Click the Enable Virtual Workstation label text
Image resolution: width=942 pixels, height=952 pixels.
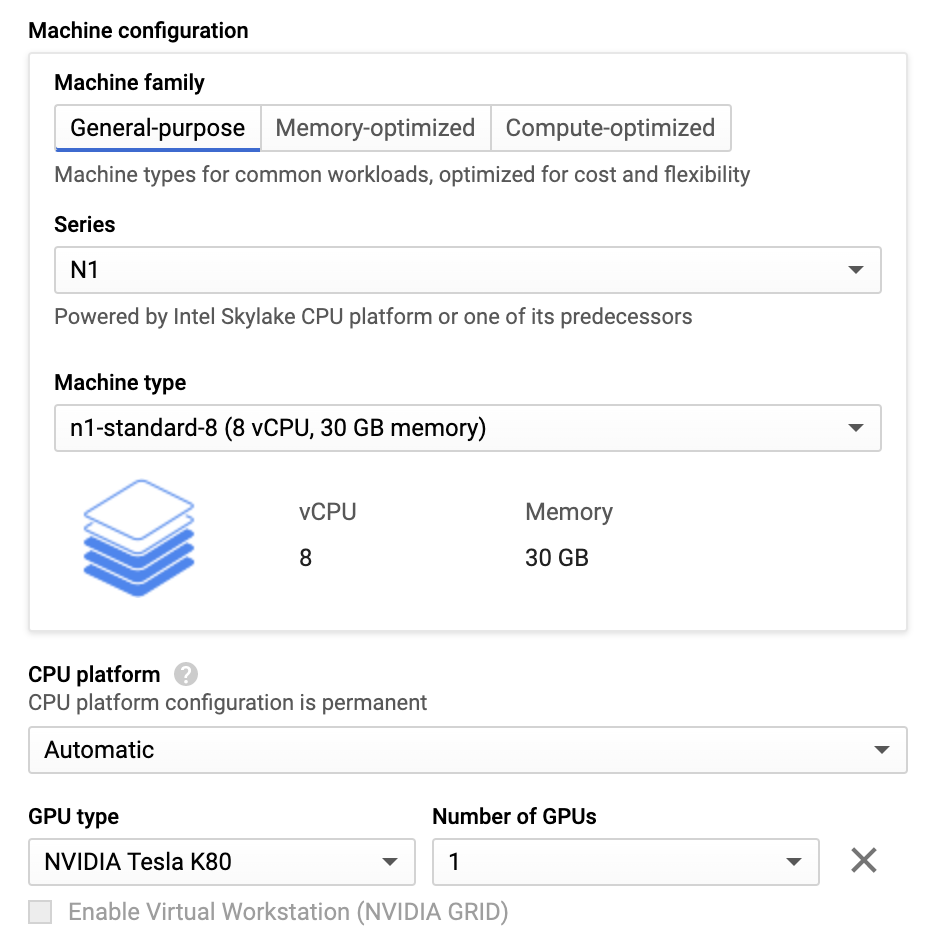coord(288,912)
